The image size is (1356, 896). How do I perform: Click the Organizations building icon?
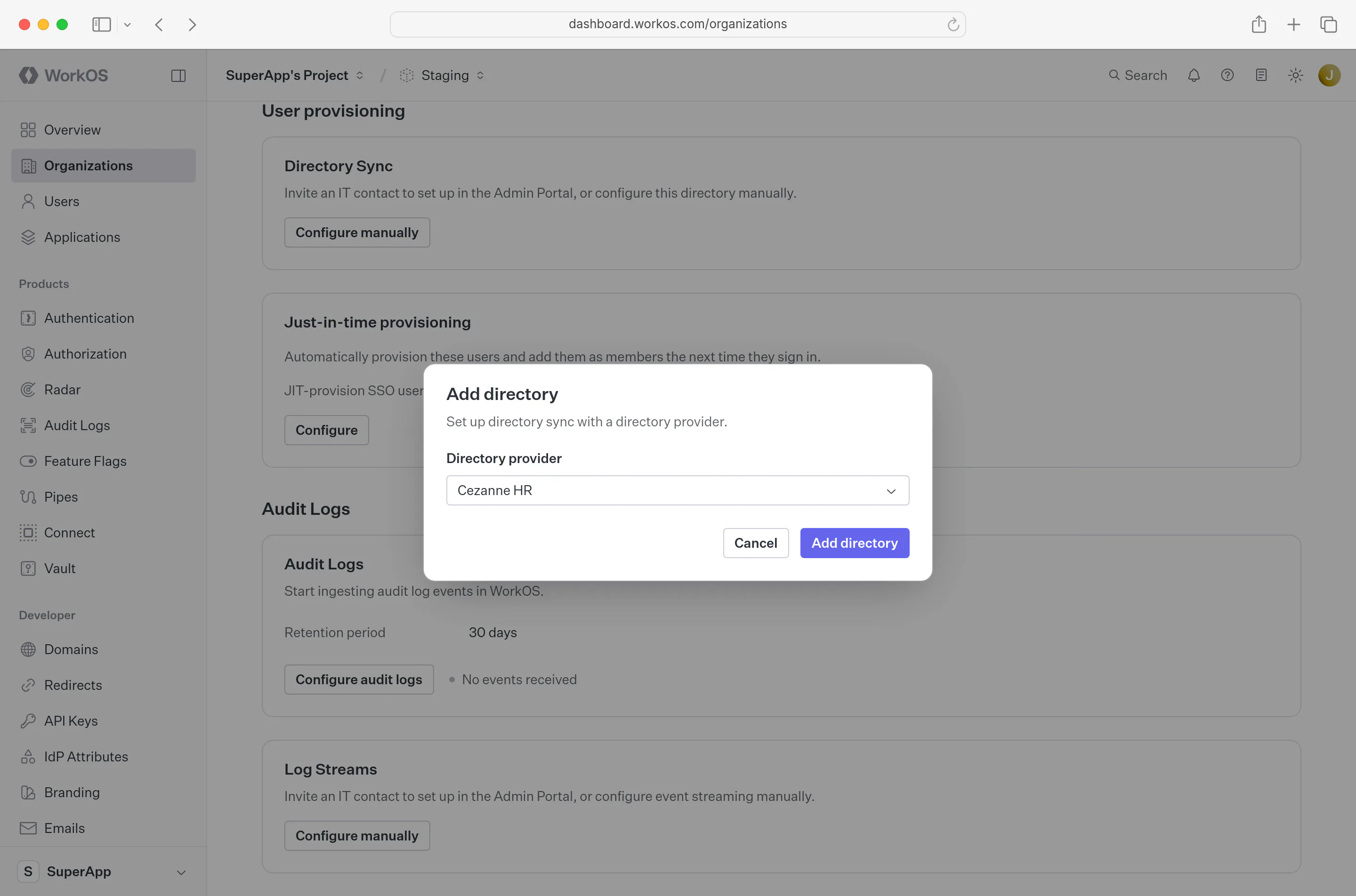click(28, 166)
